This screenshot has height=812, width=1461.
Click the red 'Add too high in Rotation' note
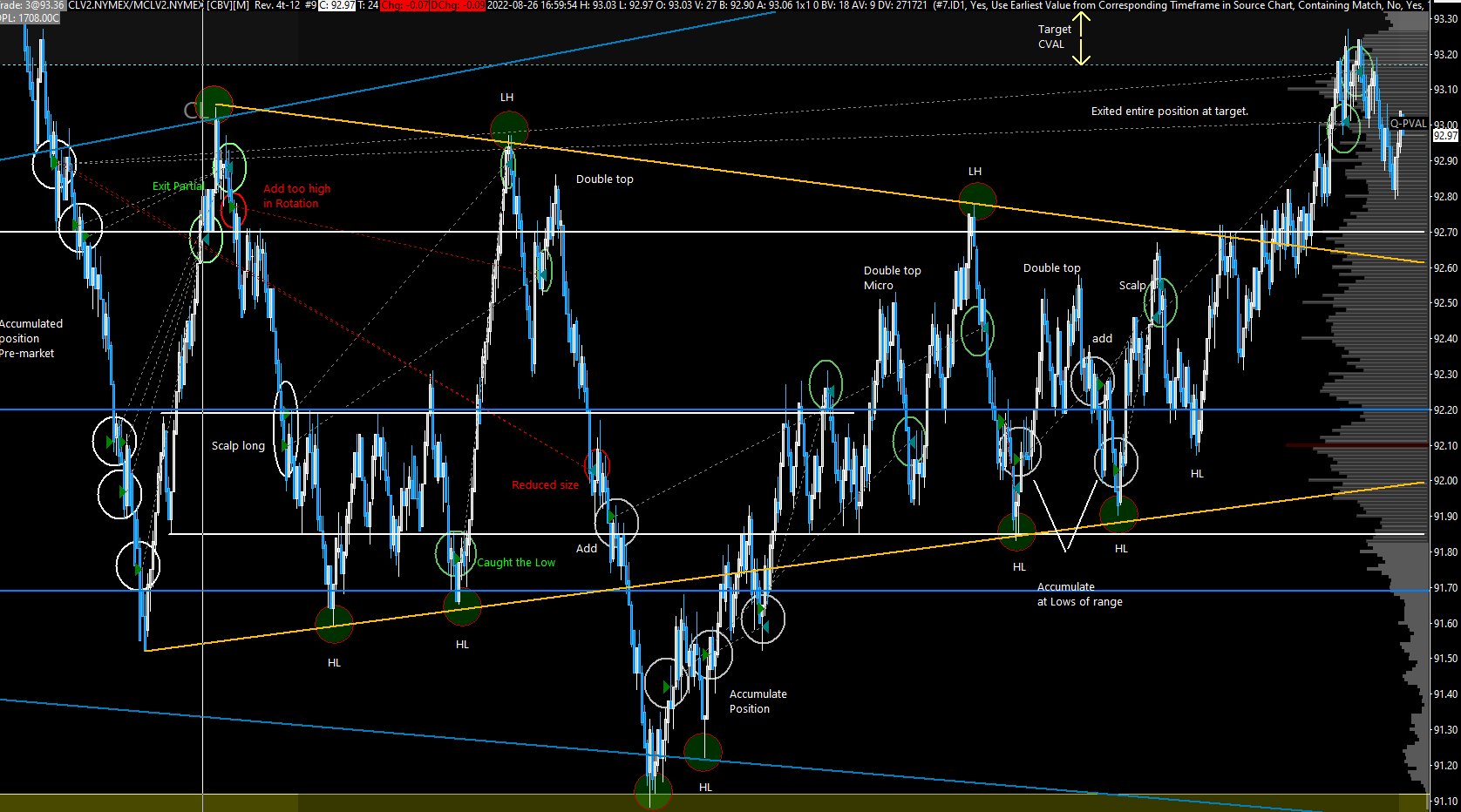[297, 196]
